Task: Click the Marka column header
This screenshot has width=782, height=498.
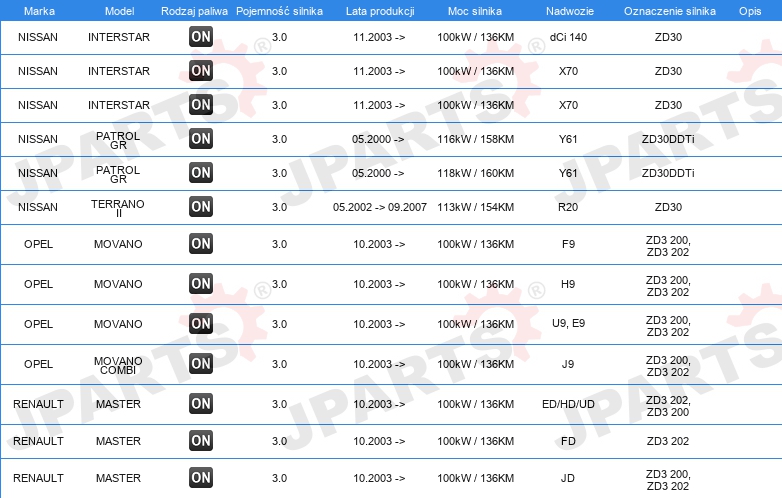Action: (39, 11)
